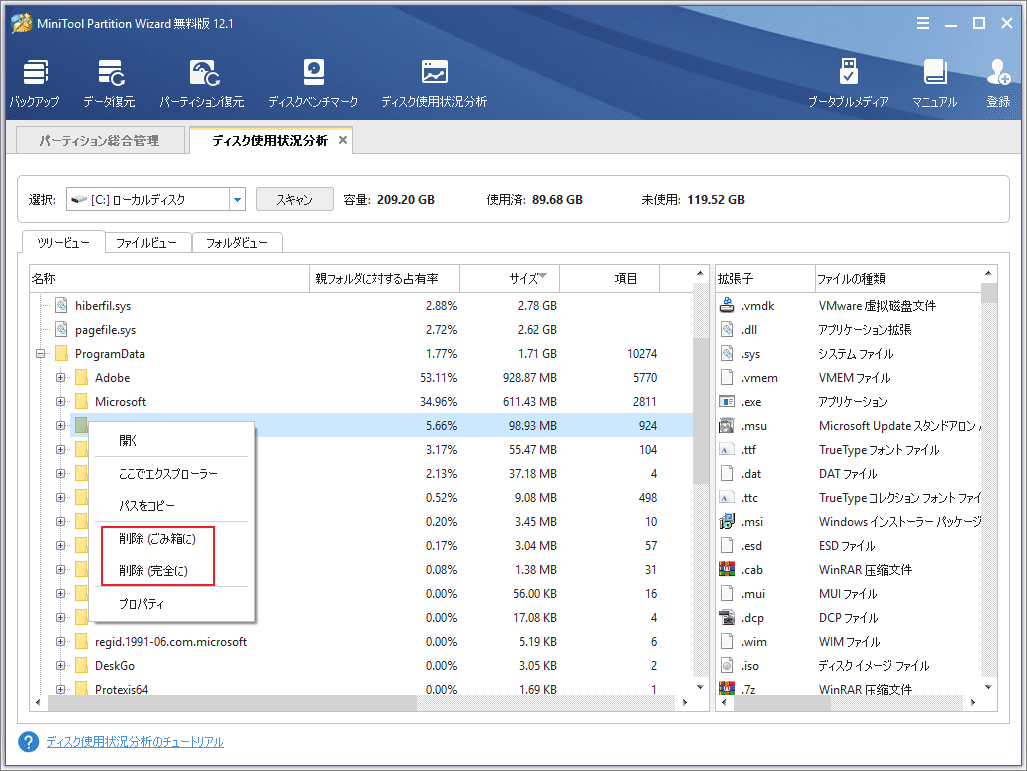Sort by 親フォルダに対する占有率 column header
The image size is (1027, 771).
point(384,278)
